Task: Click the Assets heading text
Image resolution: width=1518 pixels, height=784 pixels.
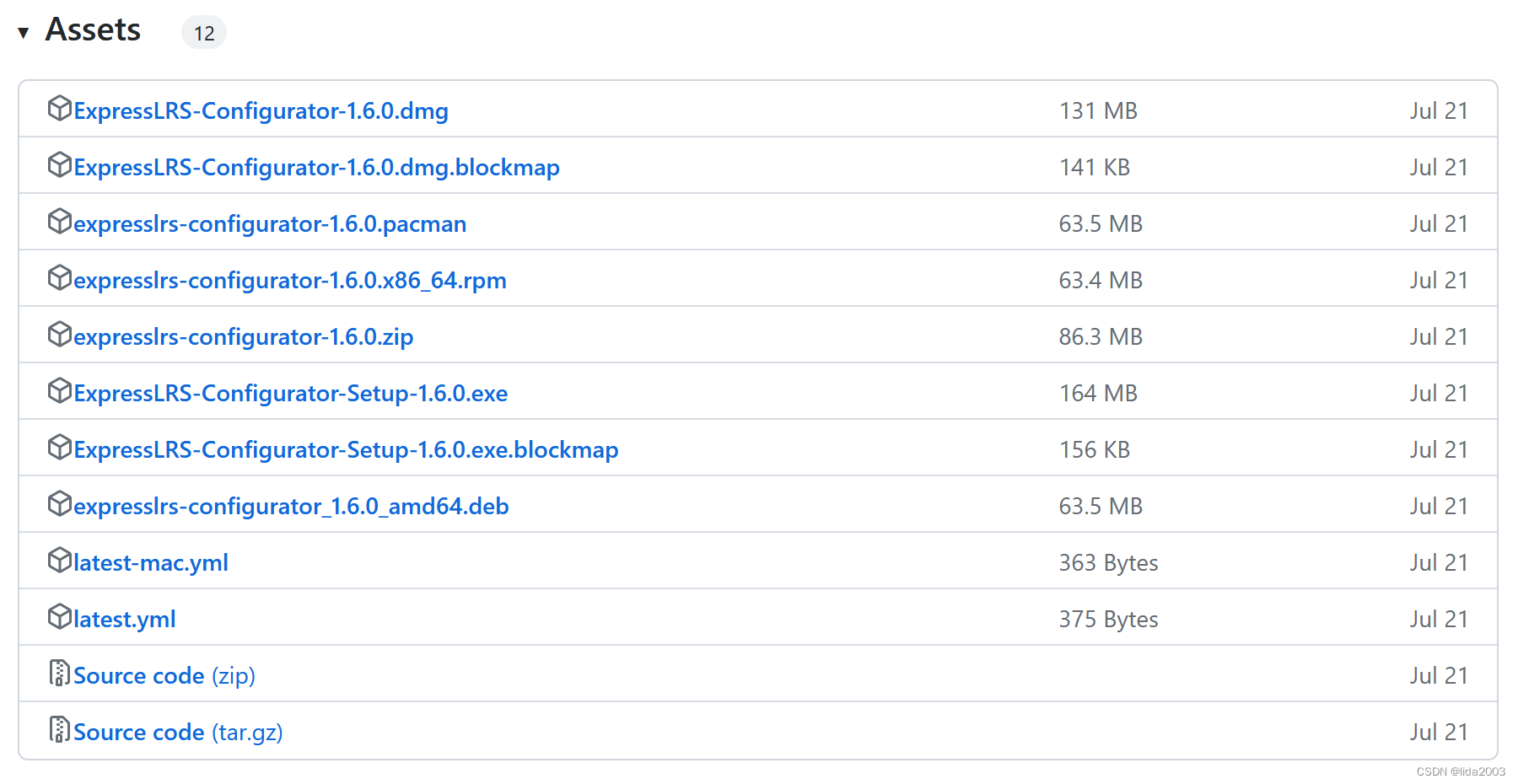Action: point(93,30)
